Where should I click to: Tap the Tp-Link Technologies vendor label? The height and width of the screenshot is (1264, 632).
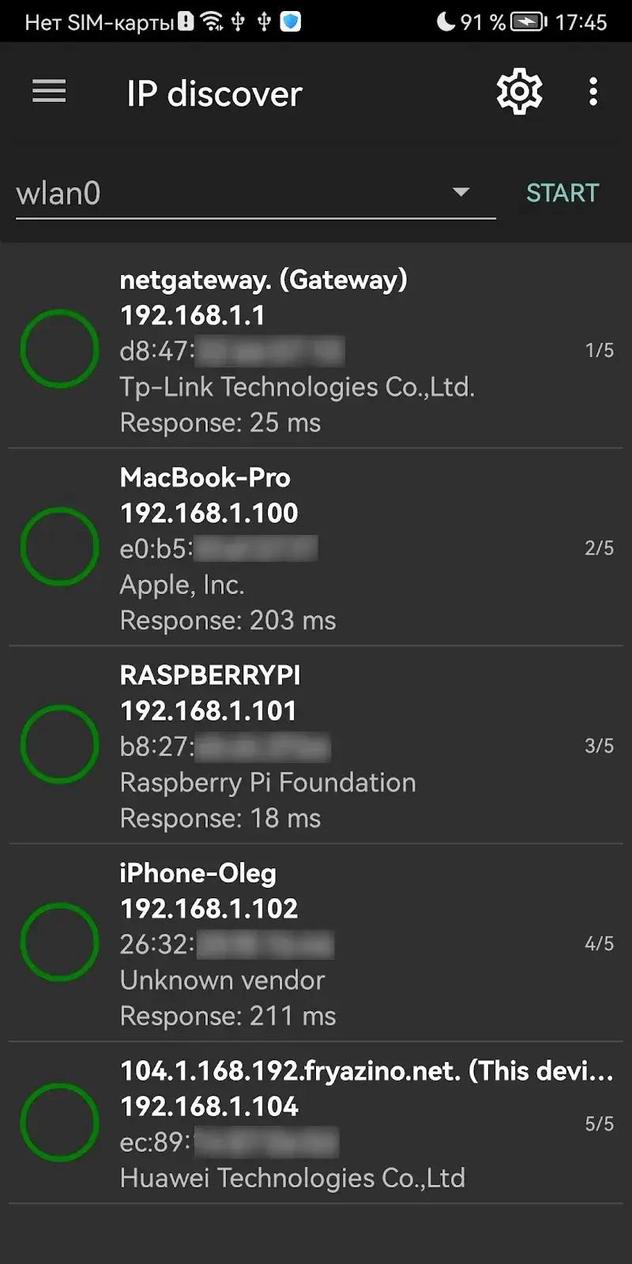(296, 387)
